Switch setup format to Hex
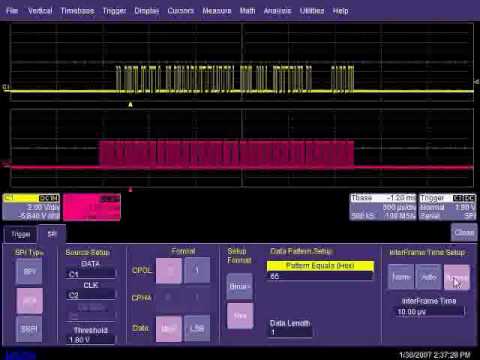480x360 pixels. pos(240,316)
